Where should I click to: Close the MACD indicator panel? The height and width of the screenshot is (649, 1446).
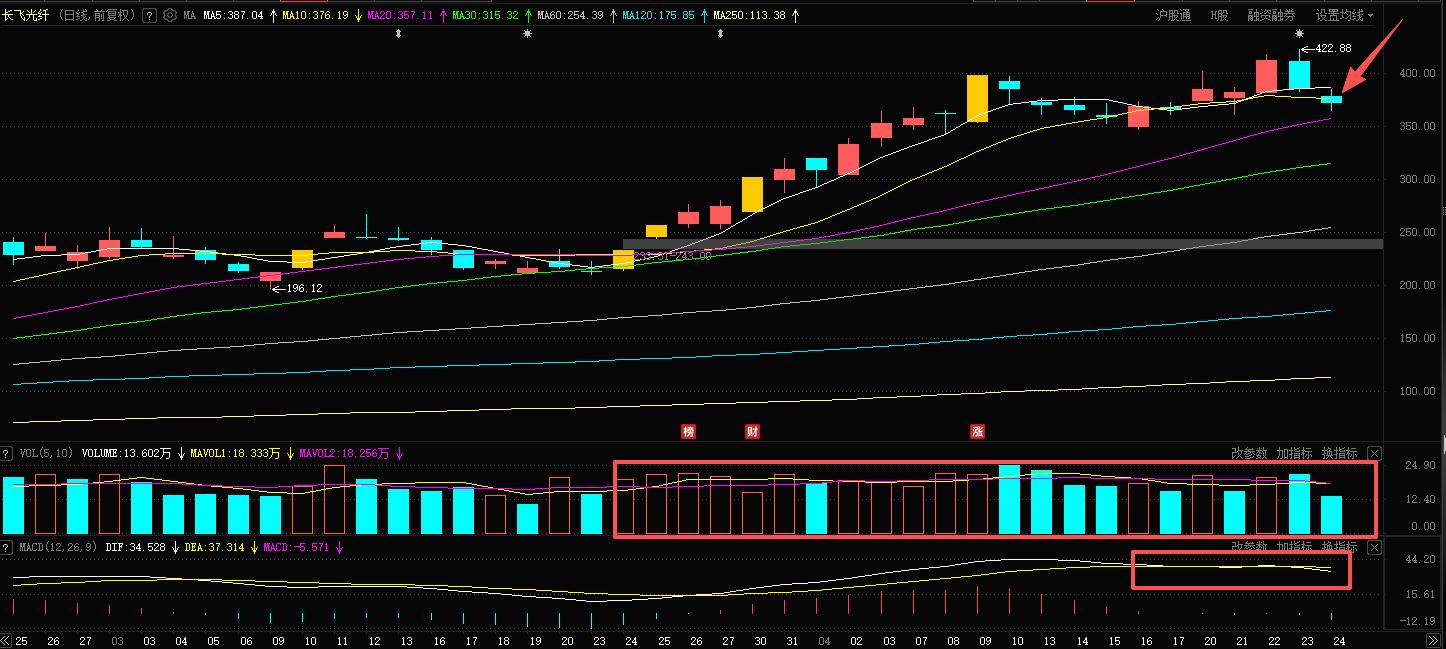click(x=1374, y=547)
